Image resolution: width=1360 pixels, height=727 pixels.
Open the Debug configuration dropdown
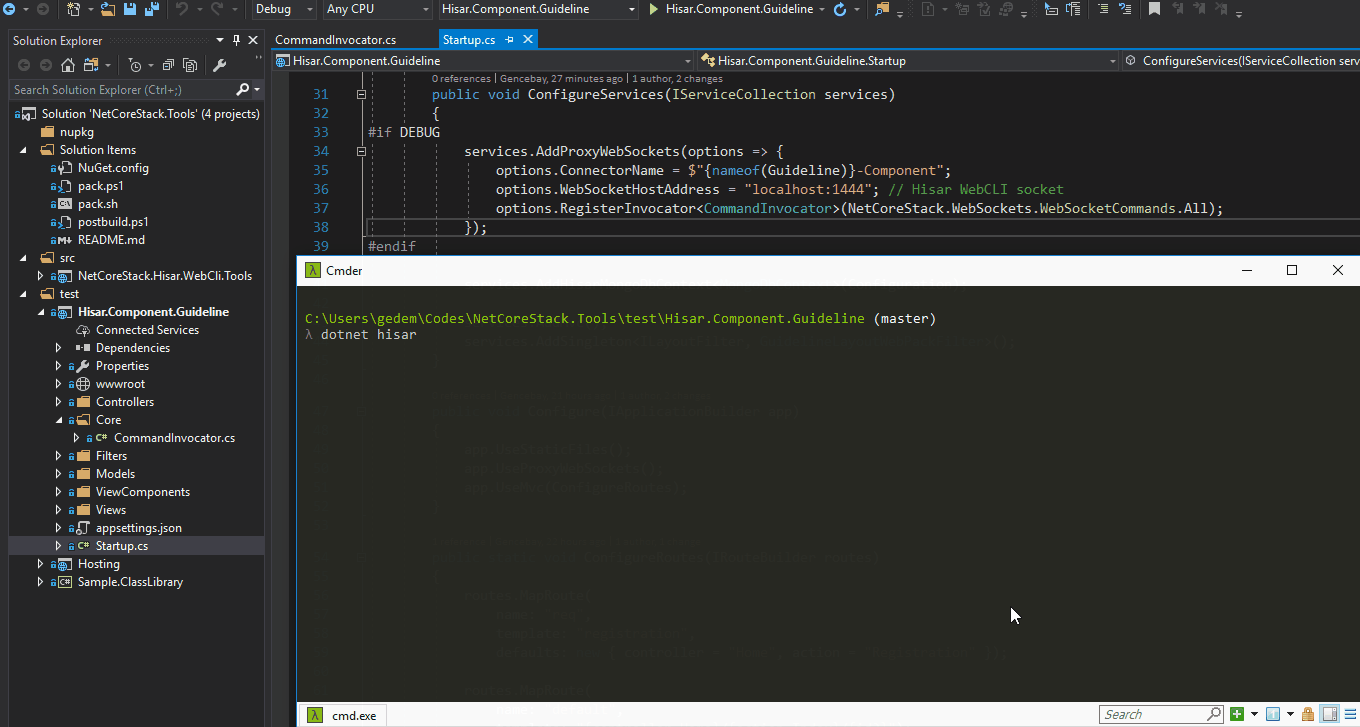point(284,9)
